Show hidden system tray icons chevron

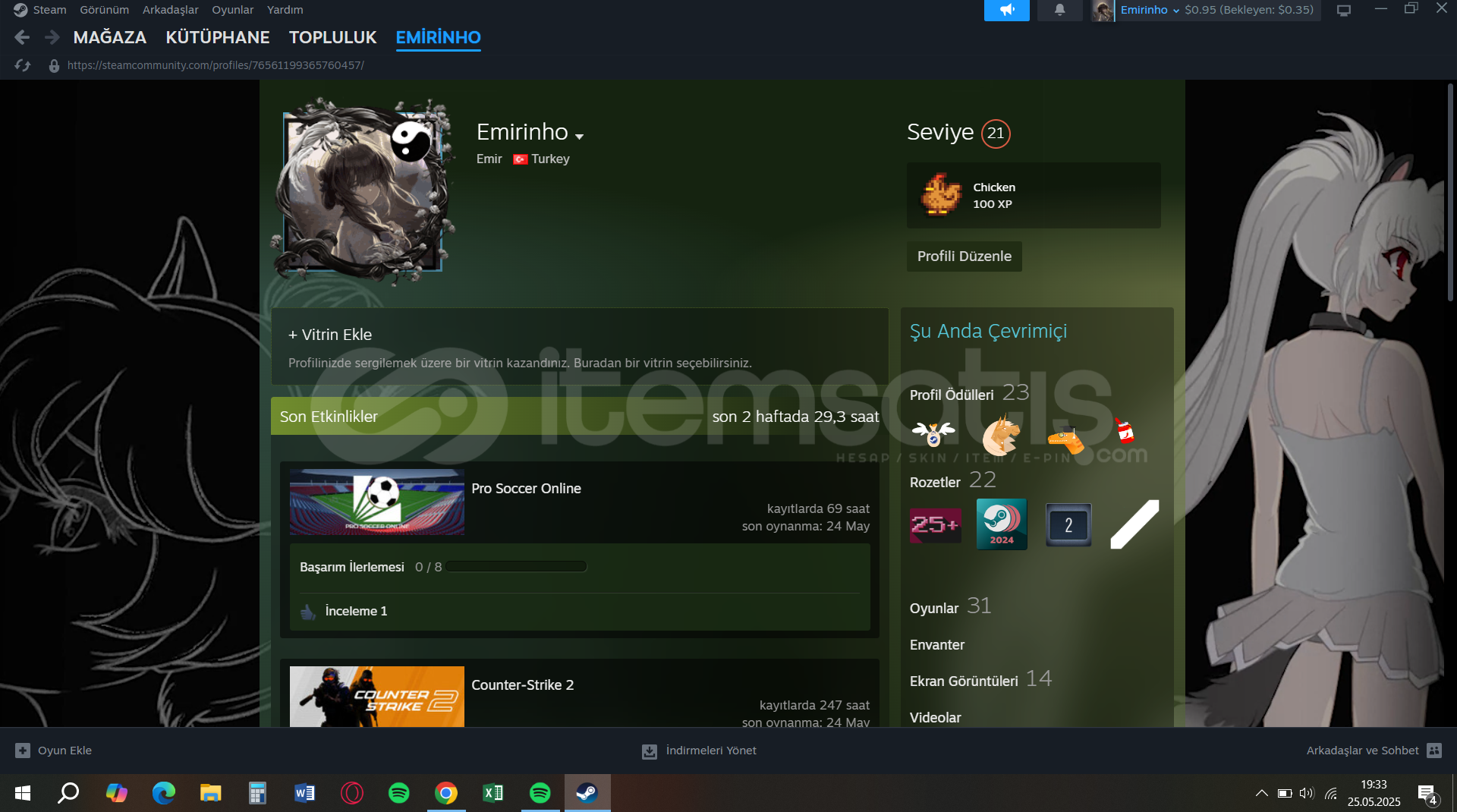tap(1261, 793)
